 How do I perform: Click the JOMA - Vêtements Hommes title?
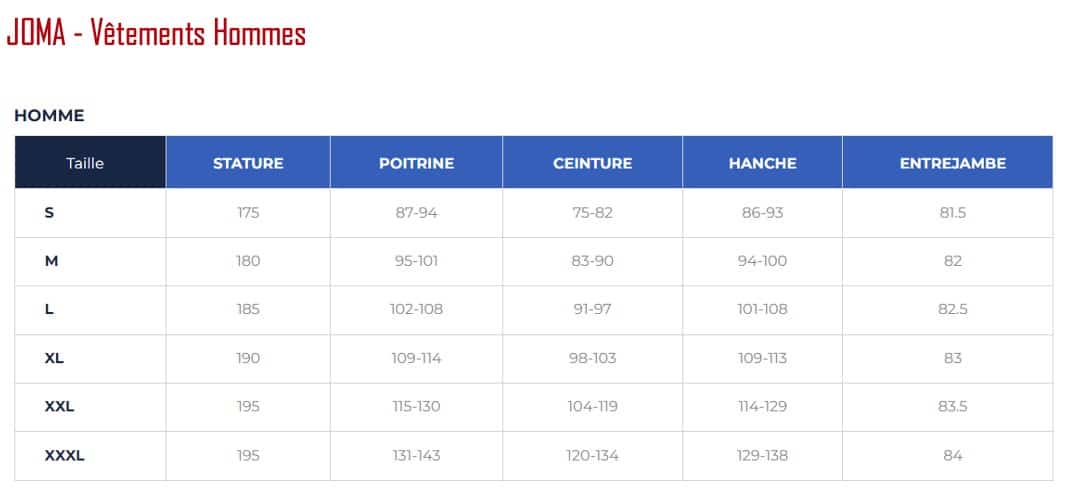pos(156,33)
